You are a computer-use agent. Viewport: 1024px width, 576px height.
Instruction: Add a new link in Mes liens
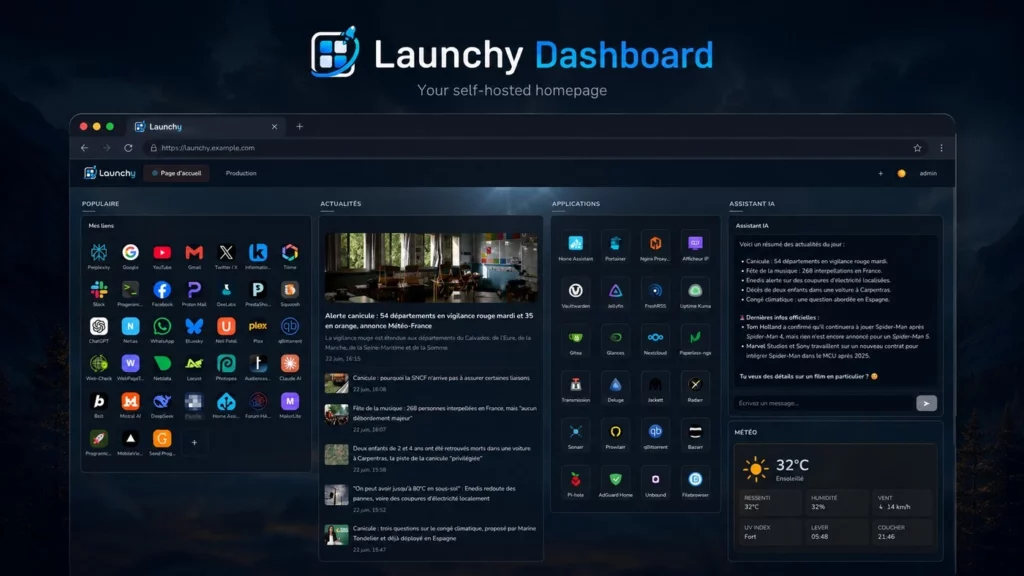pos(194,443)
